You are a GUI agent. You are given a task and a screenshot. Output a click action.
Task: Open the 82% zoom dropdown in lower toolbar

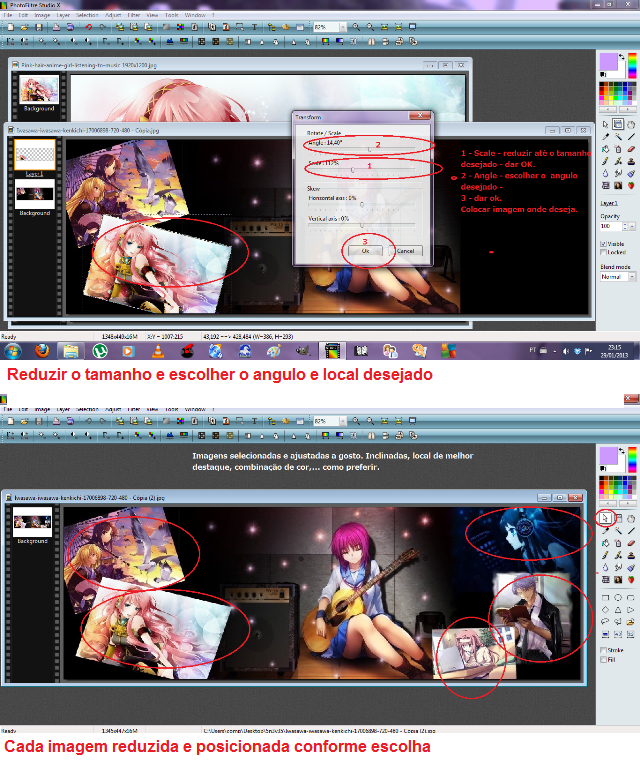[343, 421]
